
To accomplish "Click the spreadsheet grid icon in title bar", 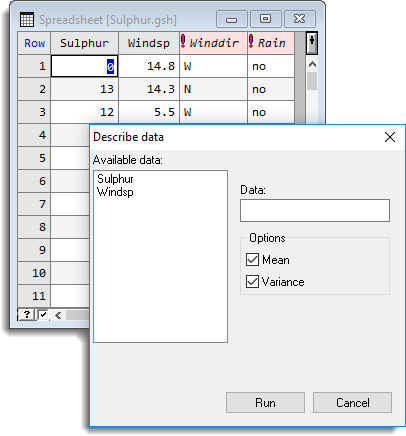I will [27, 19].
